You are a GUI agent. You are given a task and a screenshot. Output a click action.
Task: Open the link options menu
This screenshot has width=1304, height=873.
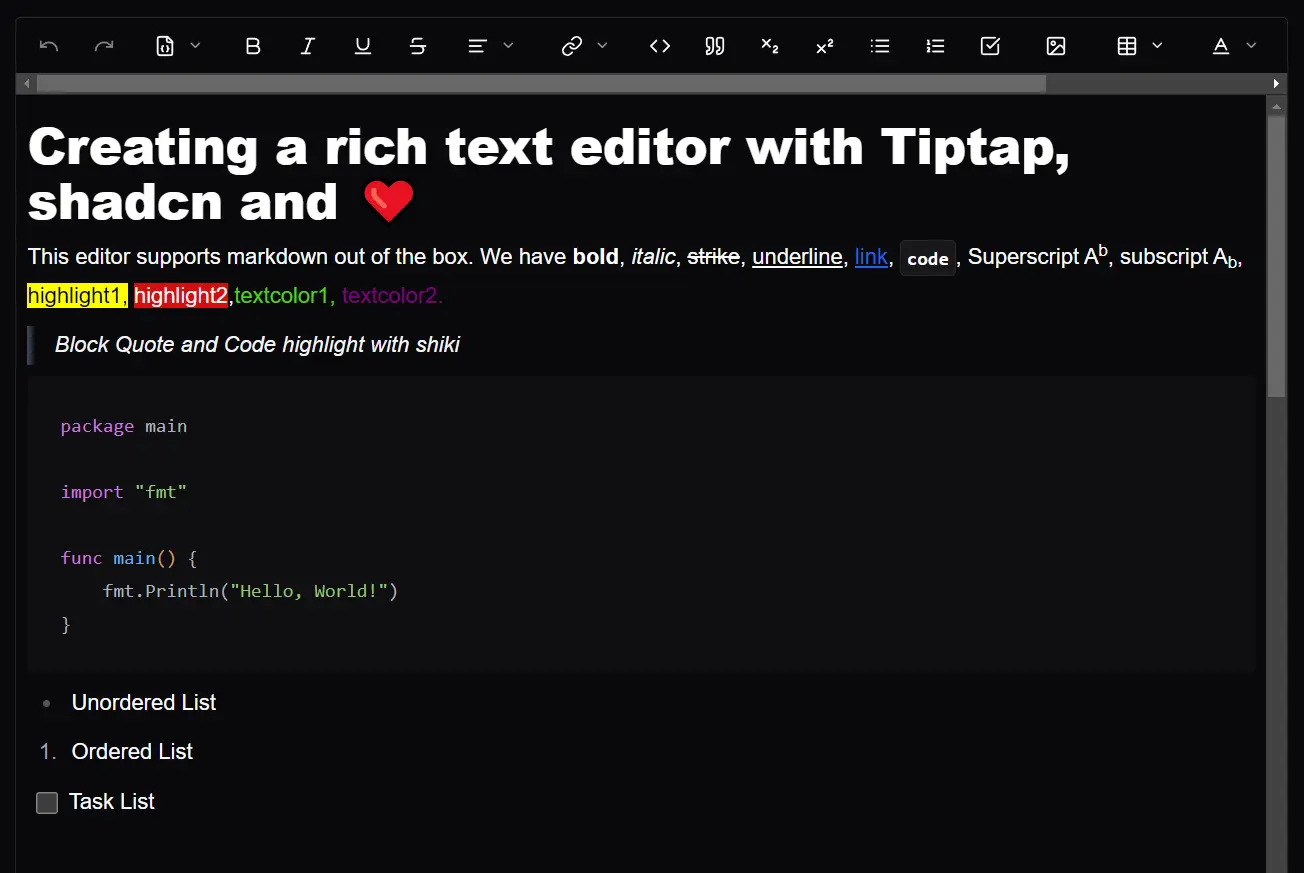click(x=602, y=45)
